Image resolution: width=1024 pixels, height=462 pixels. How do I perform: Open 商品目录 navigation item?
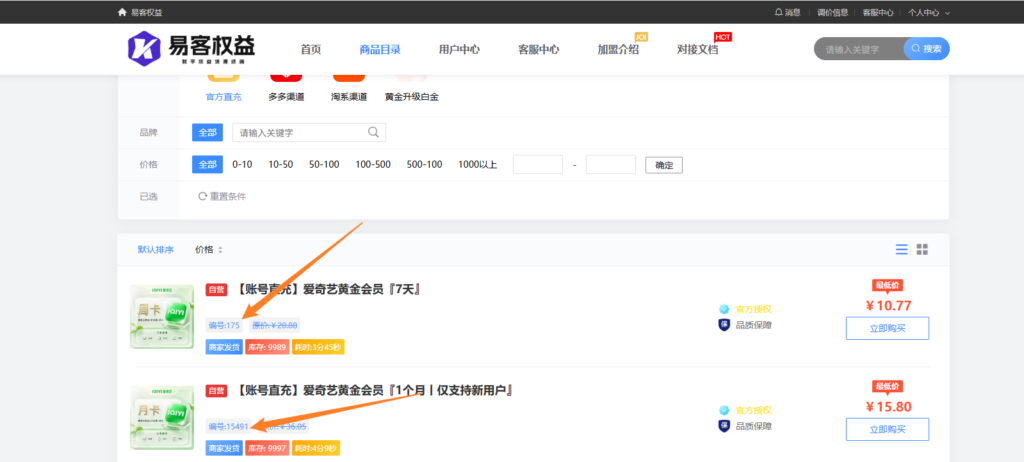(379, 50)
